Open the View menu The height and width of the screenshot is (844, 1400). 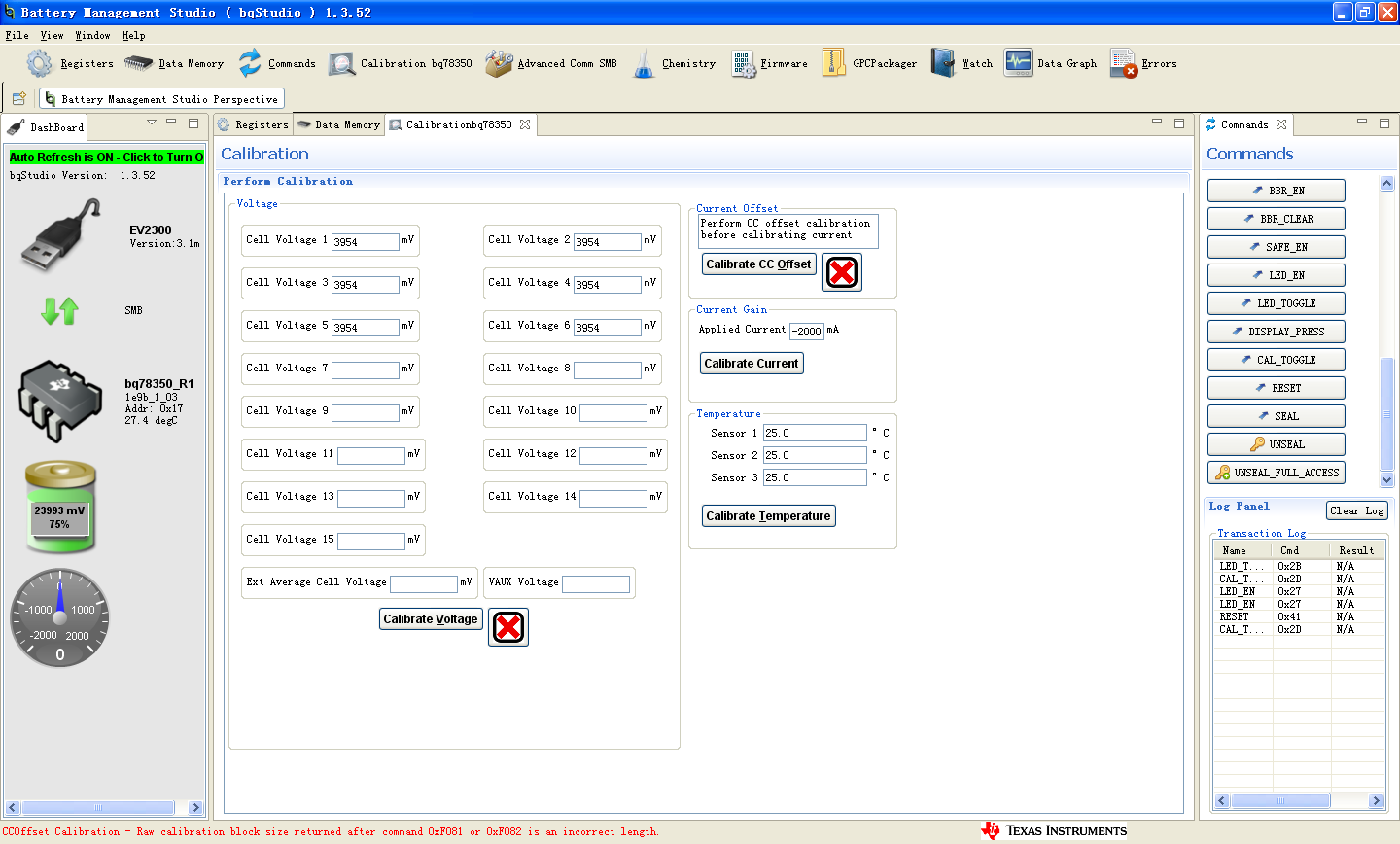point(52,35)
